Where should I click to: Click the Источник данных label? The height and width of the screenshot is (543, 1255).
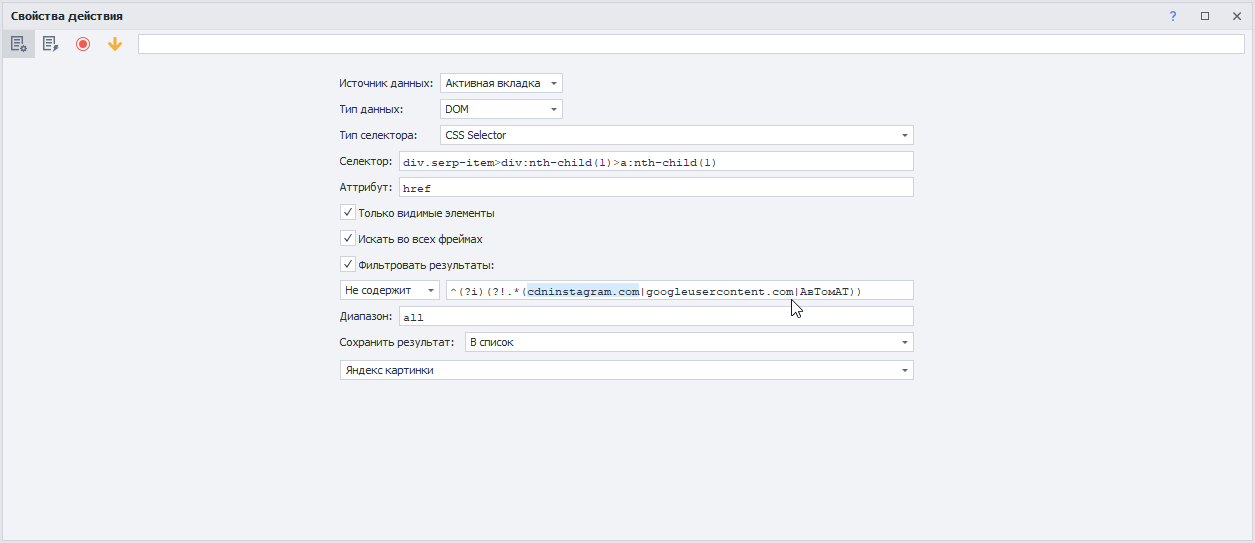(x=386, y=83)
